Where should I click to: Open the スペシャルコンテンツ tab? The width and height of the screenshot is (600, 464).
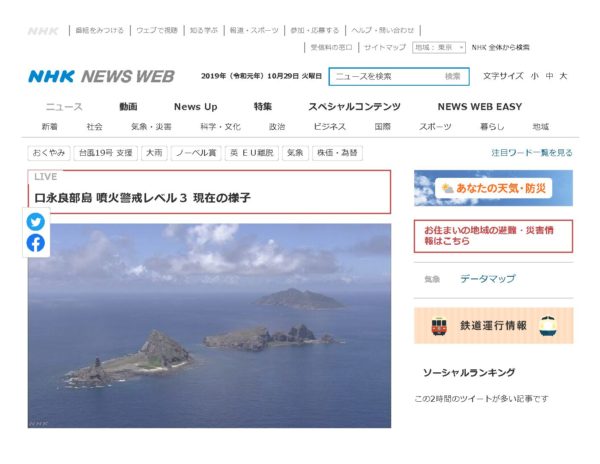[354, 107]
